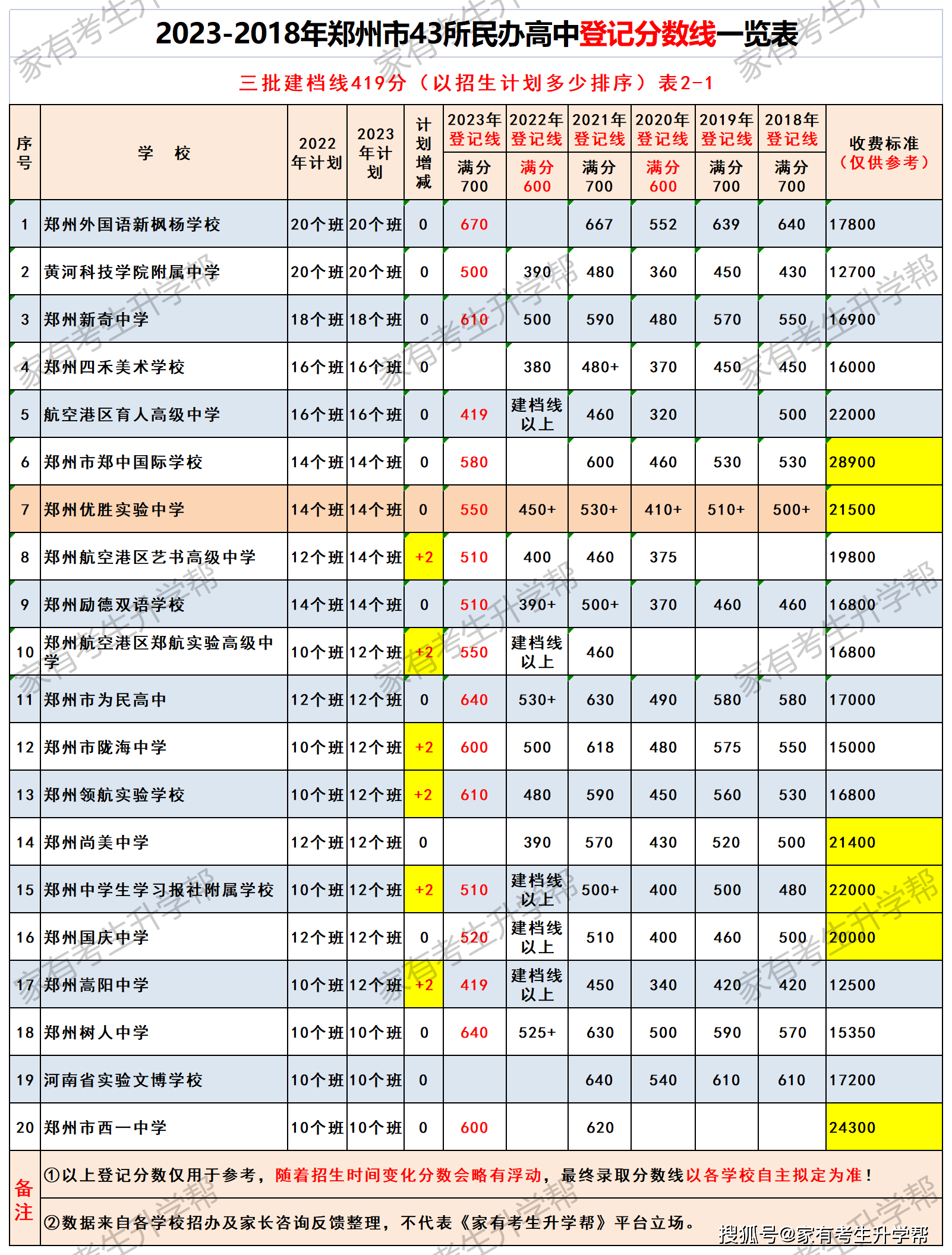The width and height of the screenshot is (952, 1255).
Task: Click the yellow fee cell 28900
Action: (884, 462)
